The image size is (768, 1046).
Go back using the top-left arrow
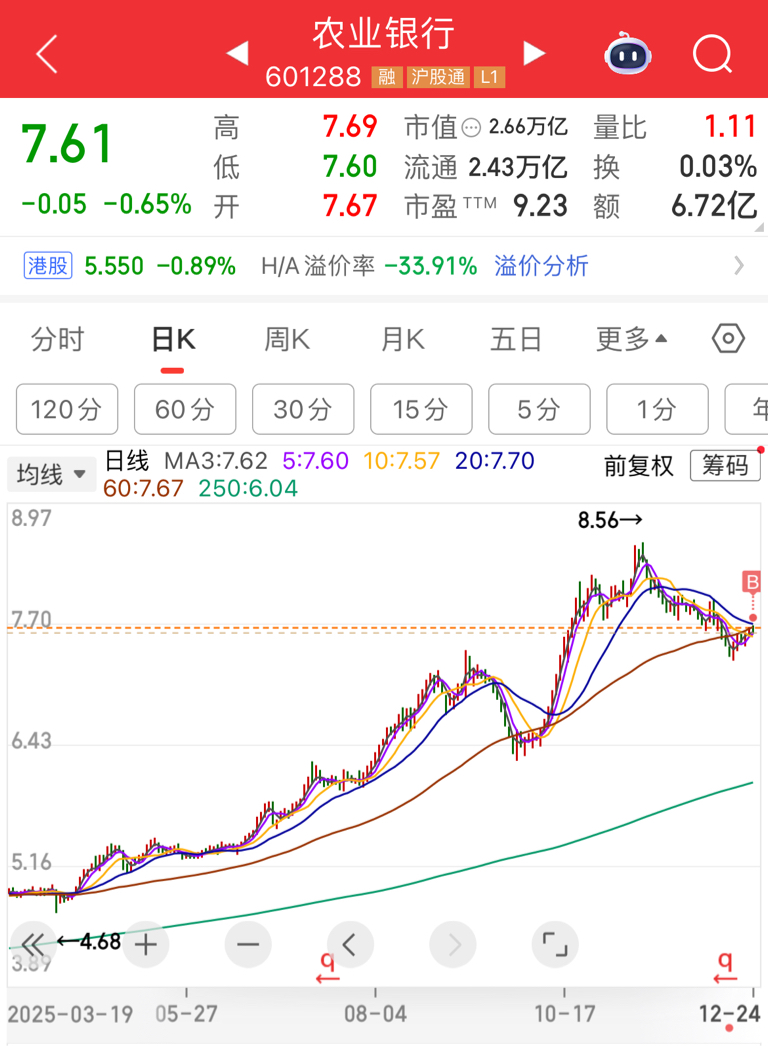(47, 54)
